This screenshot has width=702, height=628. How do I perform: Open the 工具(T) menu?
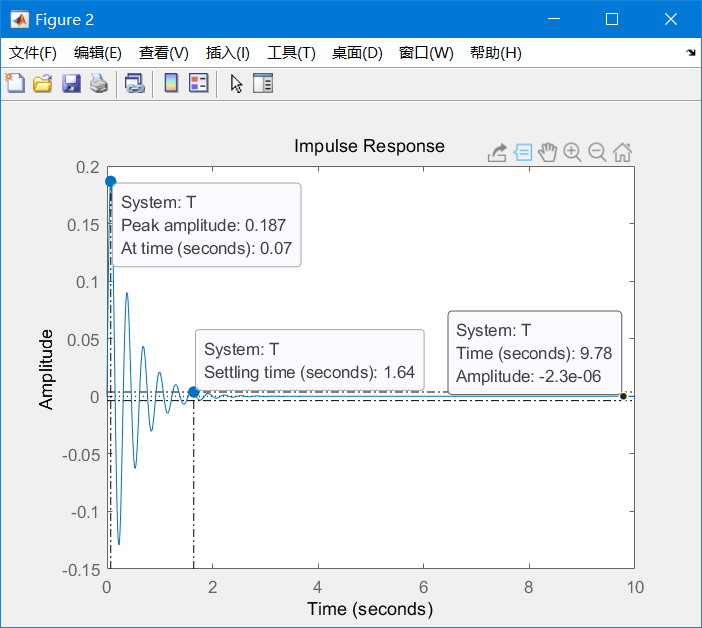point(291,53)
